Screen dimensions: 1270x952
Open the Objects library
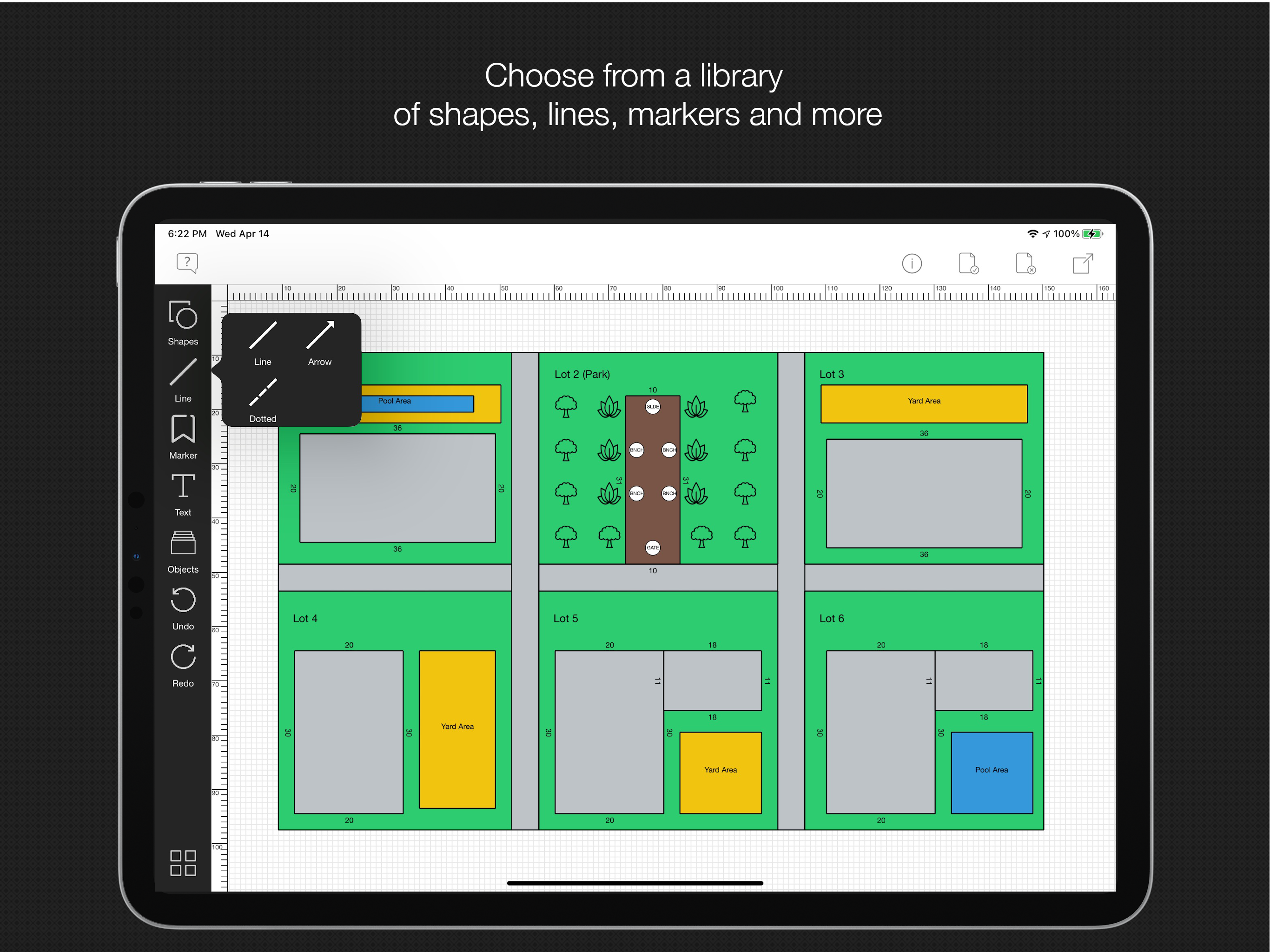pyautogui.click(x=183, y=551)
